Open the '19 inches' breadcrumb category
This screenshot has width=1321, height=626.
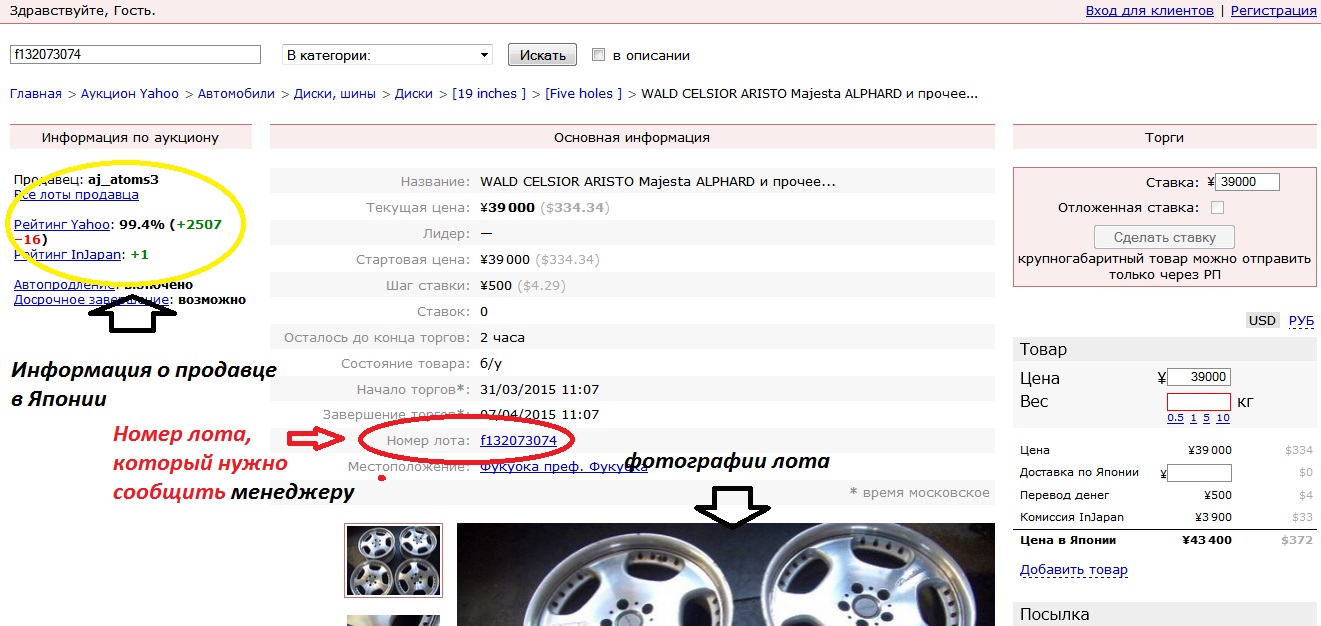point(489,94)
